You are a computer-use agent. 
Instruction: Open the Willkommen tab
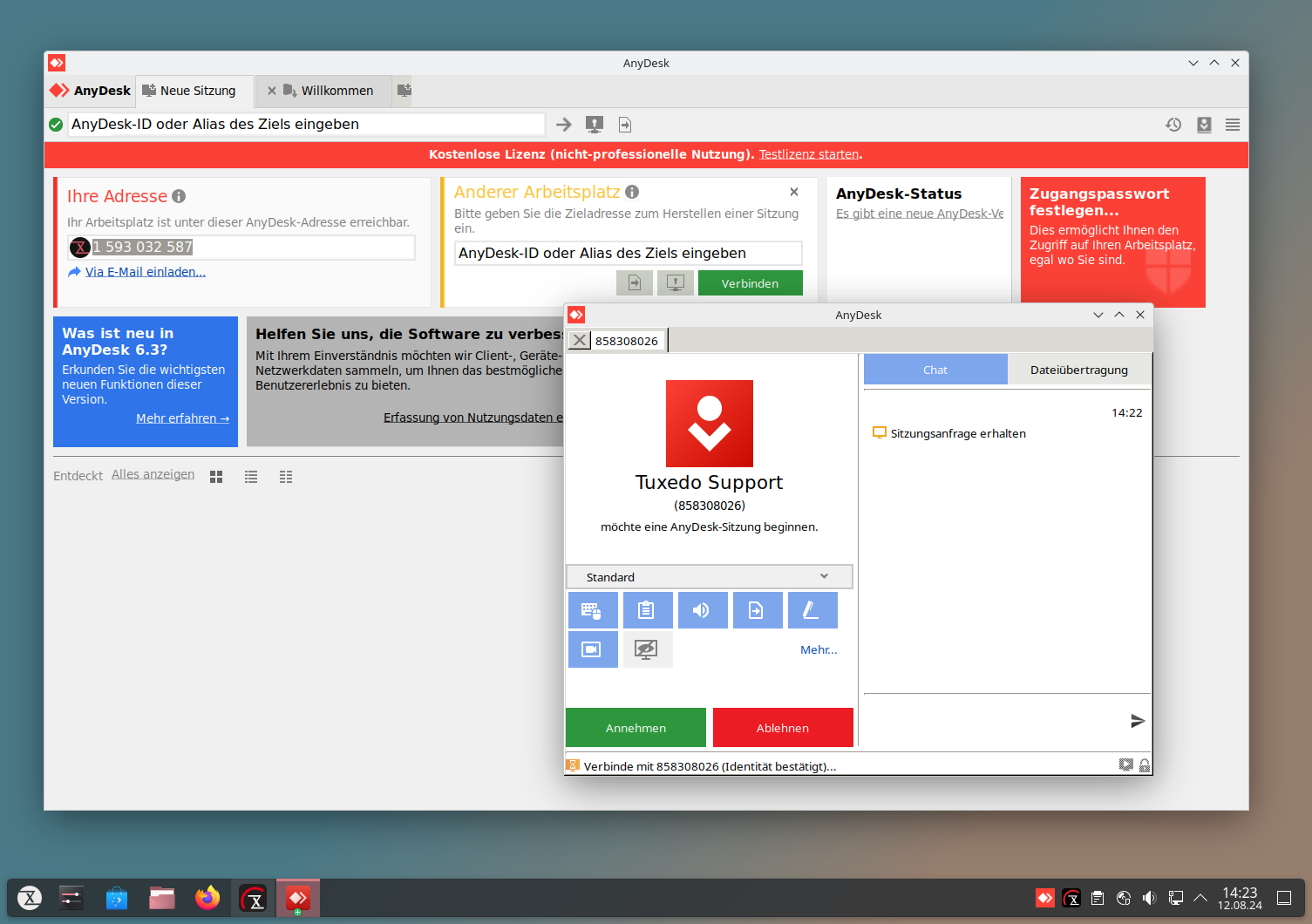336,91
